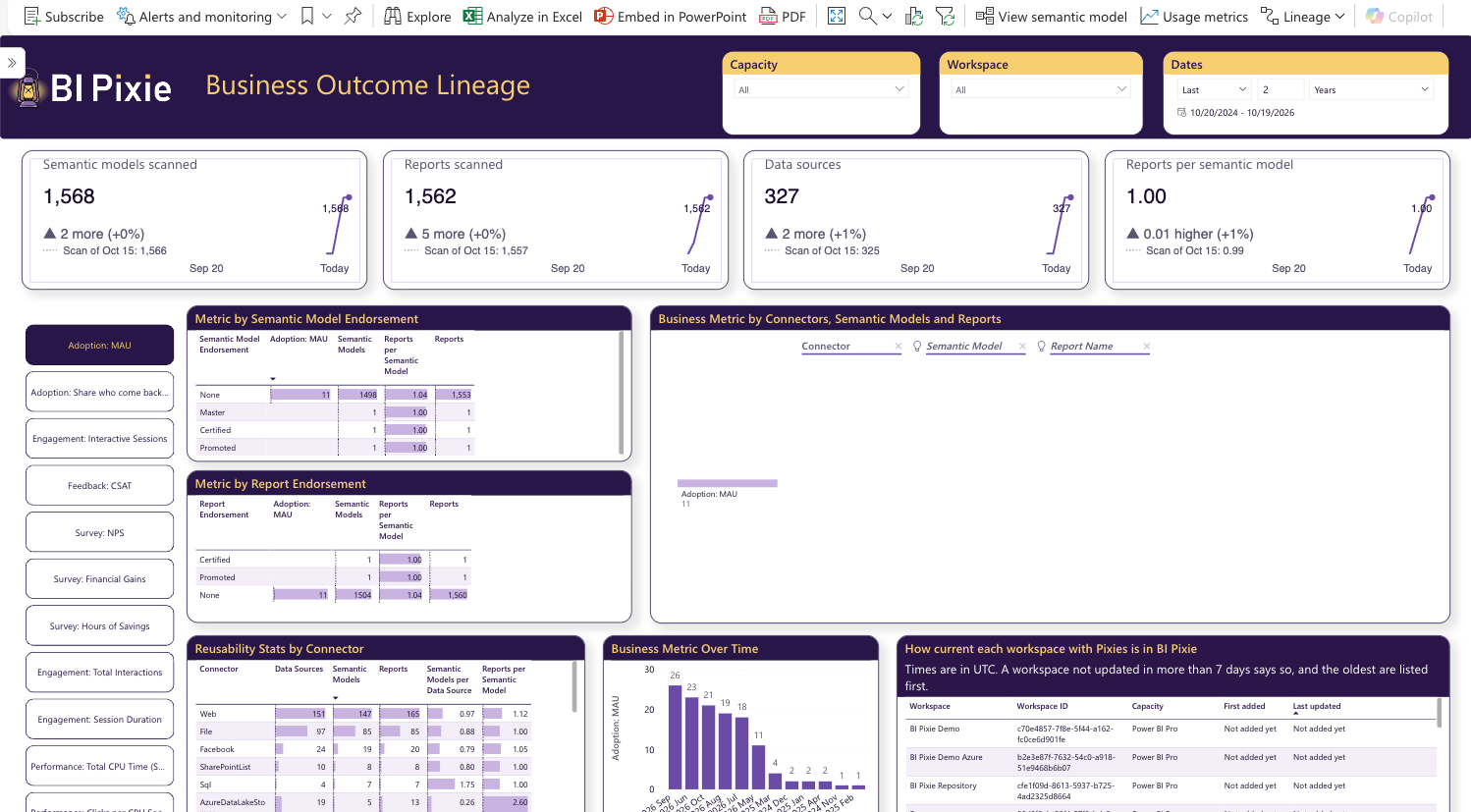
Task: Expand the chevron next to the bookmark icon
Action: pyautogui.click(x=327, y=17)
